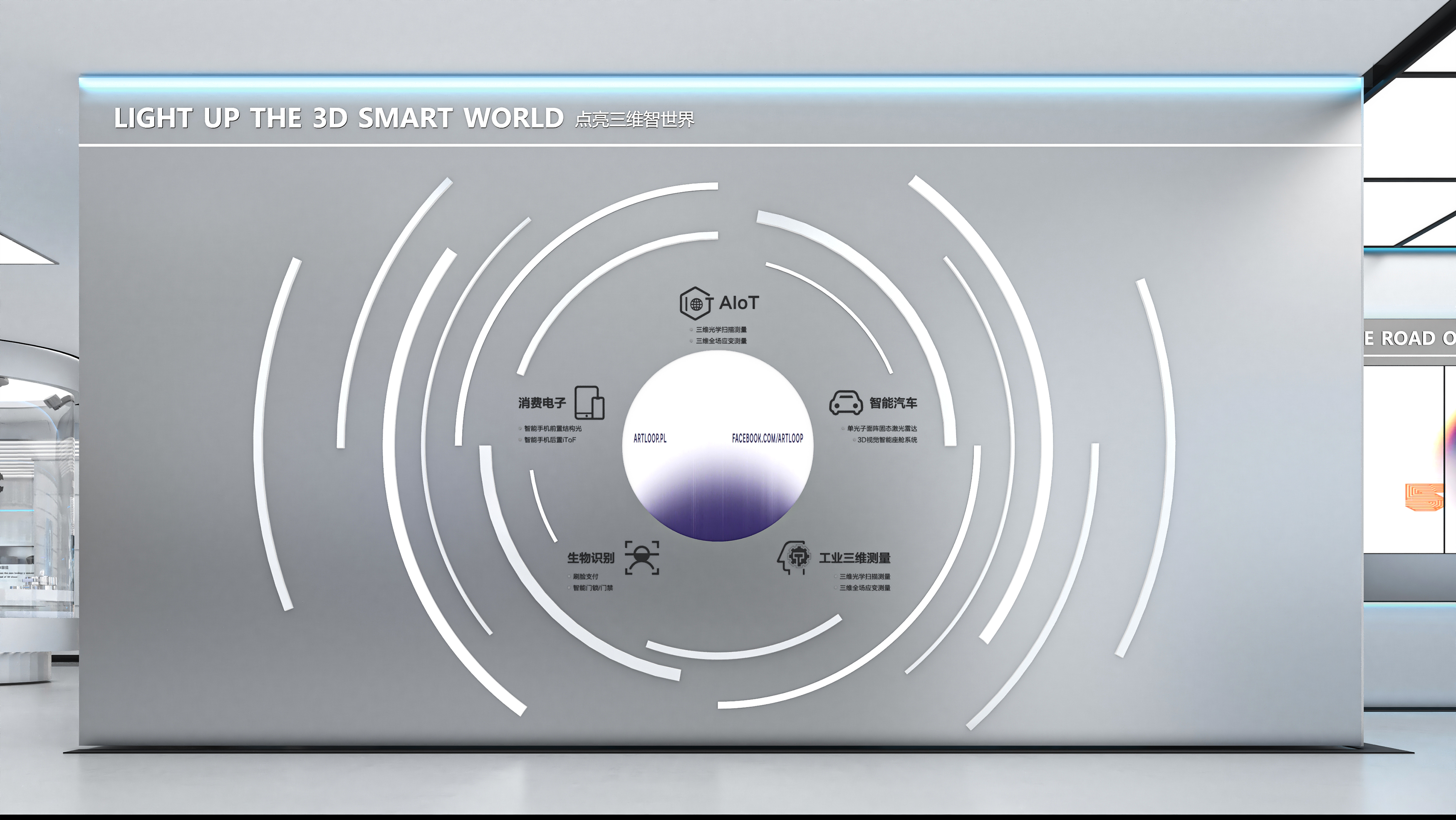
Task: Click the face recognition scan icon
Action: pos(642,558)
